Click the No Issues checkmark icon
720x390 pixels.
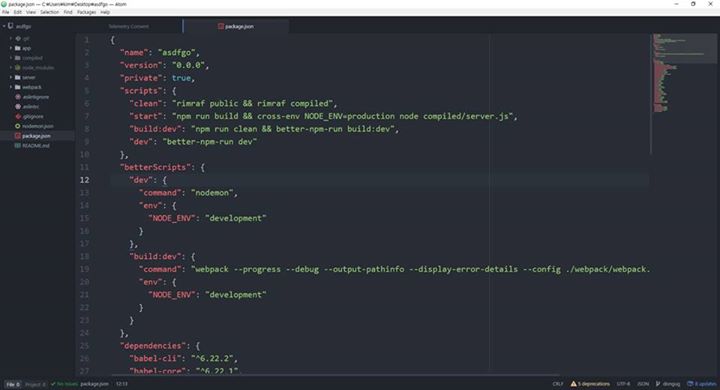click(x=53, y=384)
